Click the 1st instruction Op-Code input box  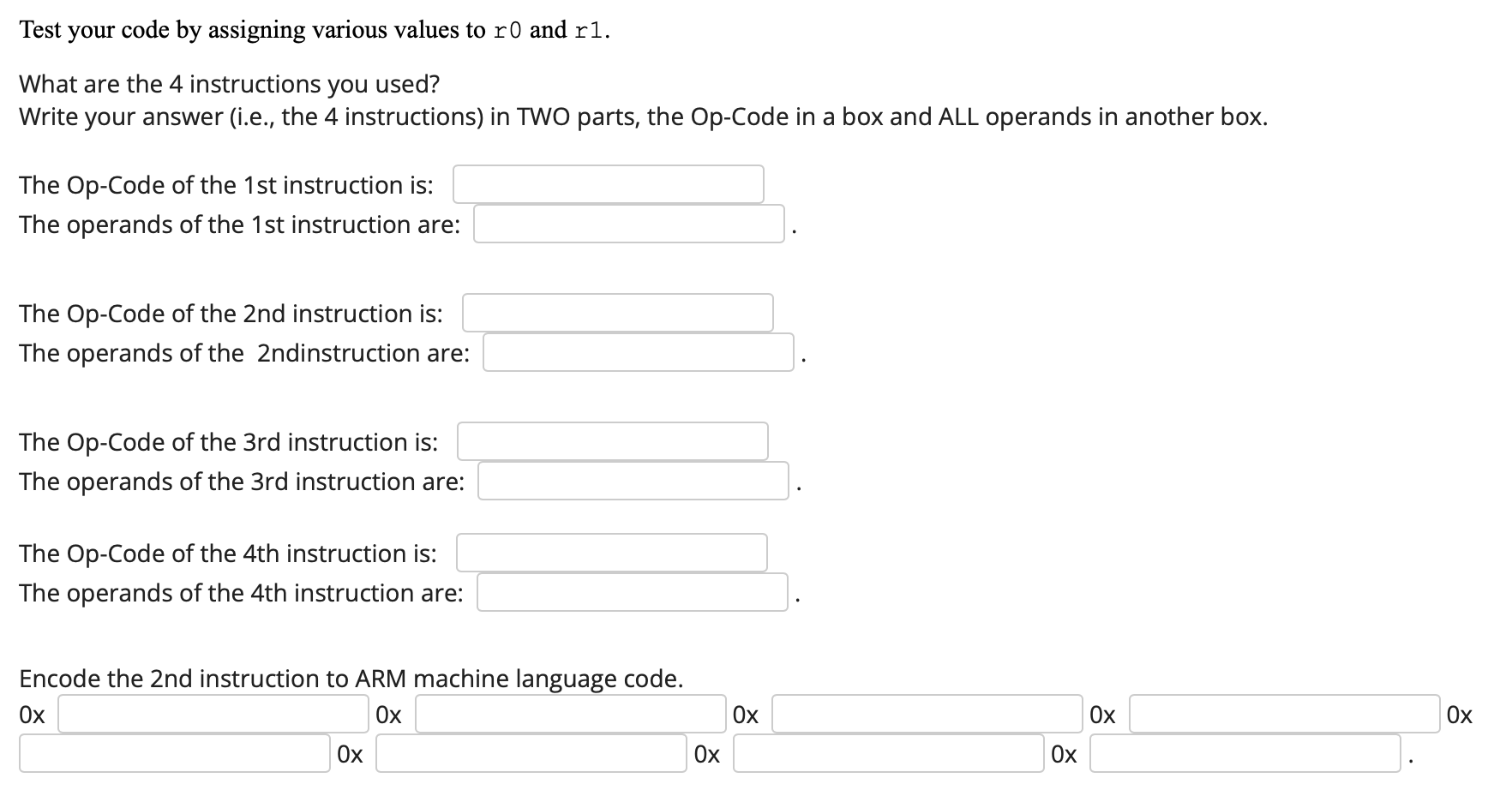click(x=608, y=184)
